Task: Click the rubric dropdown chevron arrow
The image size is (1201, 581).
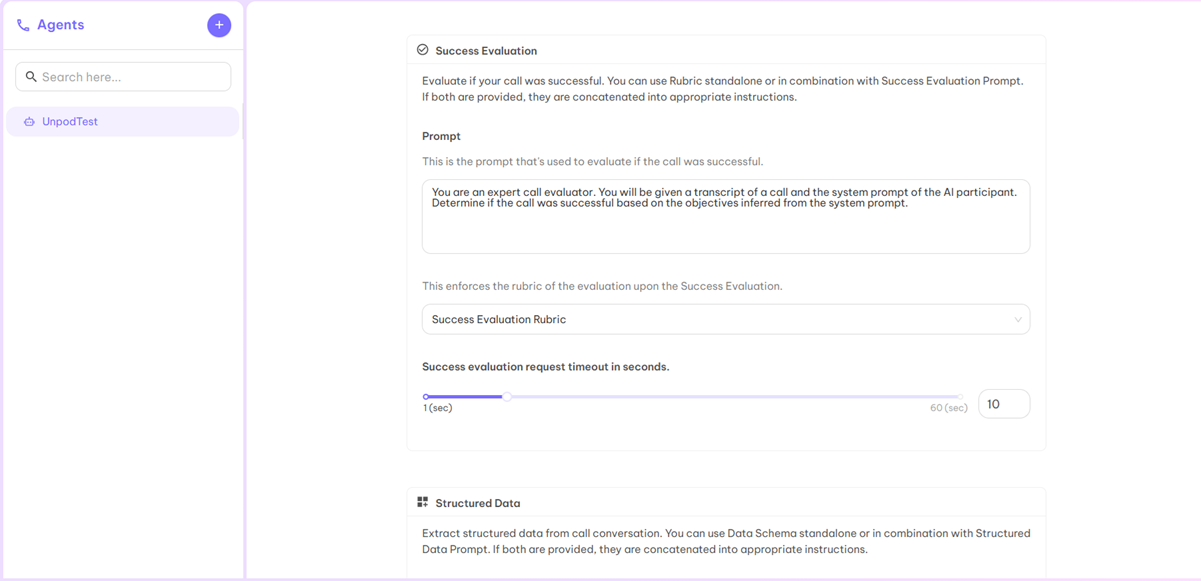Action: point(1018,320)
